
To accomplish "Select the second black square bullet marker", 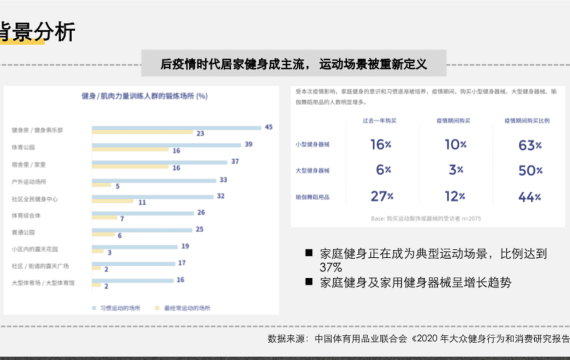I will click(x=309, y=281).
